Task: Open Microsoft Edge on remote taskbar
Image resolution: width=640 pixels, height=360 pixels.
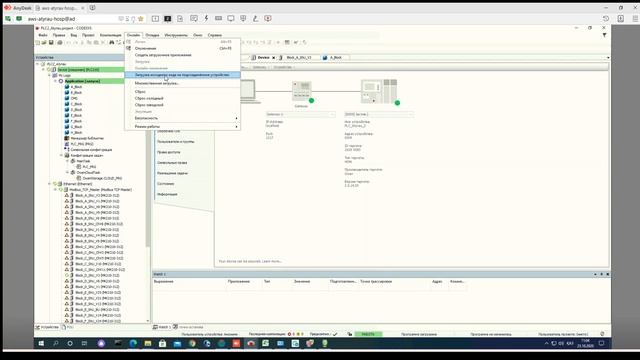Action: pos(133,344)
